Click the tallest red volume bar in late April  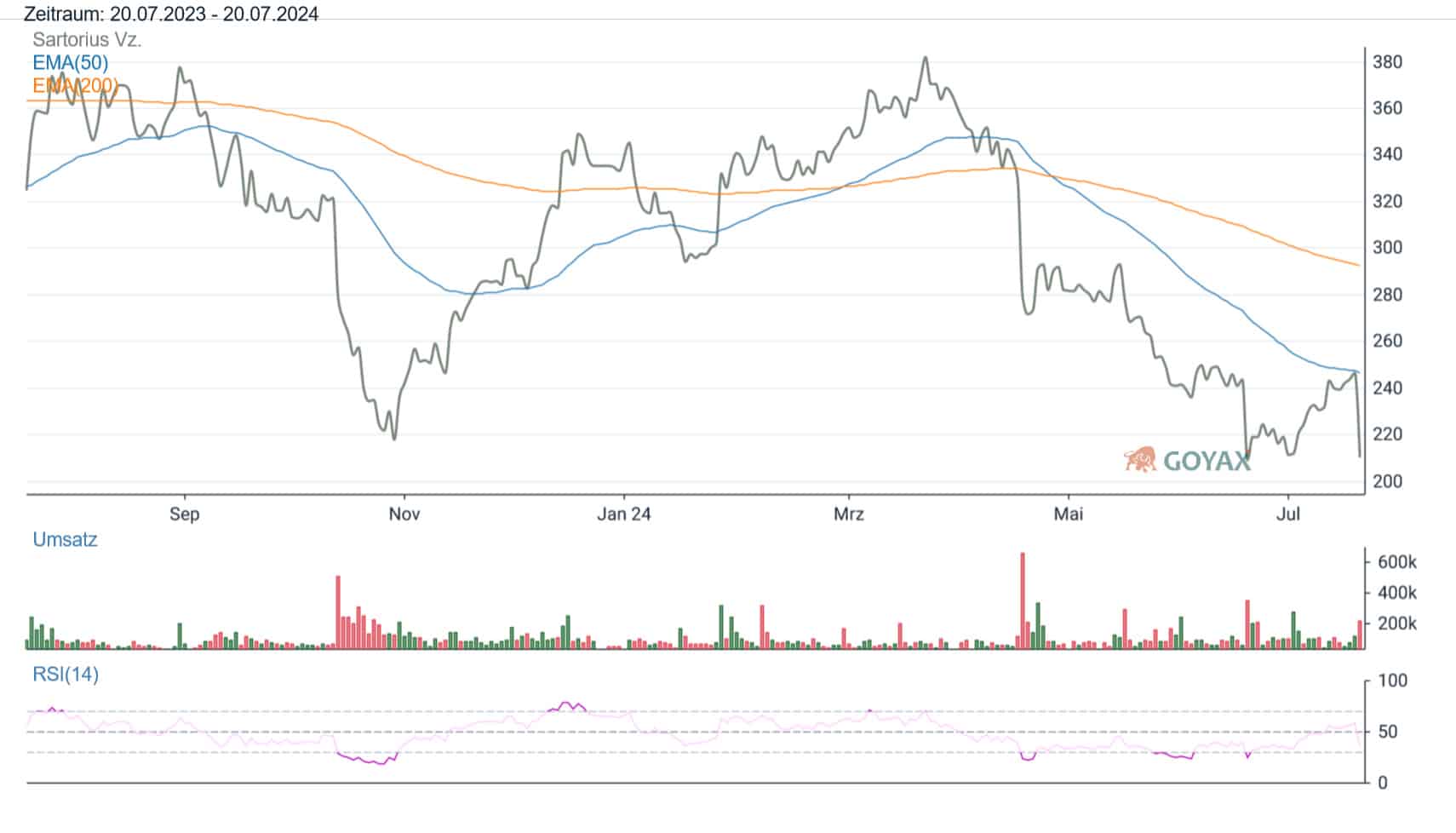coord(1023,601)
